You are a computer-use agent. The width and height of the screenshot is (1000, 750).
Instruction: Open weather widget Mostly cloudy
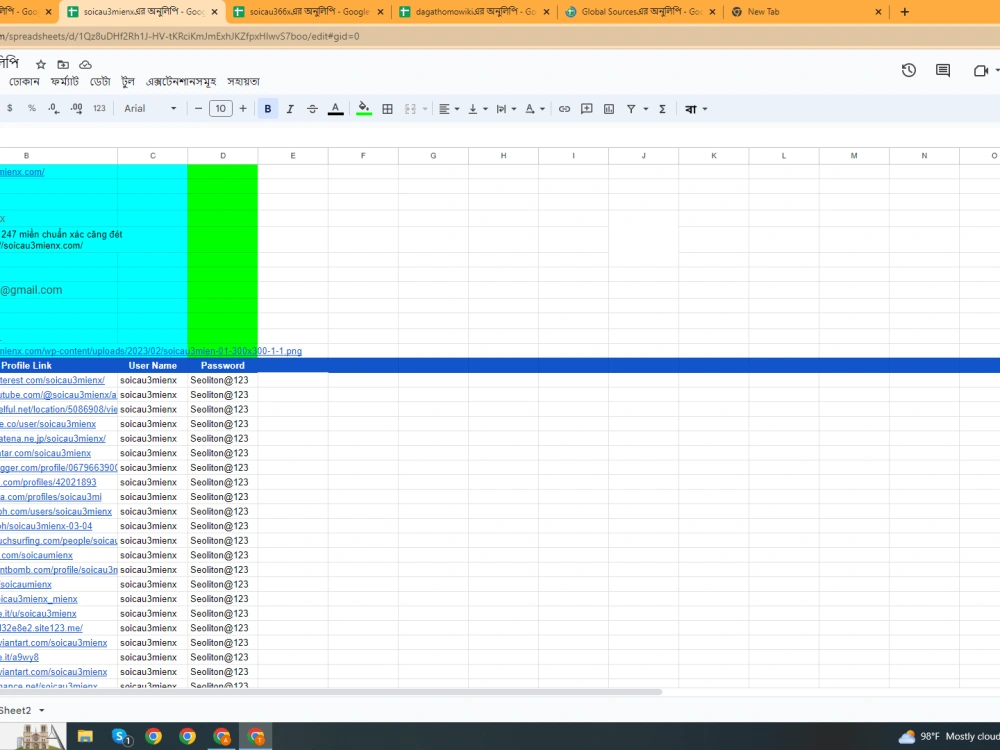click(x=949, y=737)
